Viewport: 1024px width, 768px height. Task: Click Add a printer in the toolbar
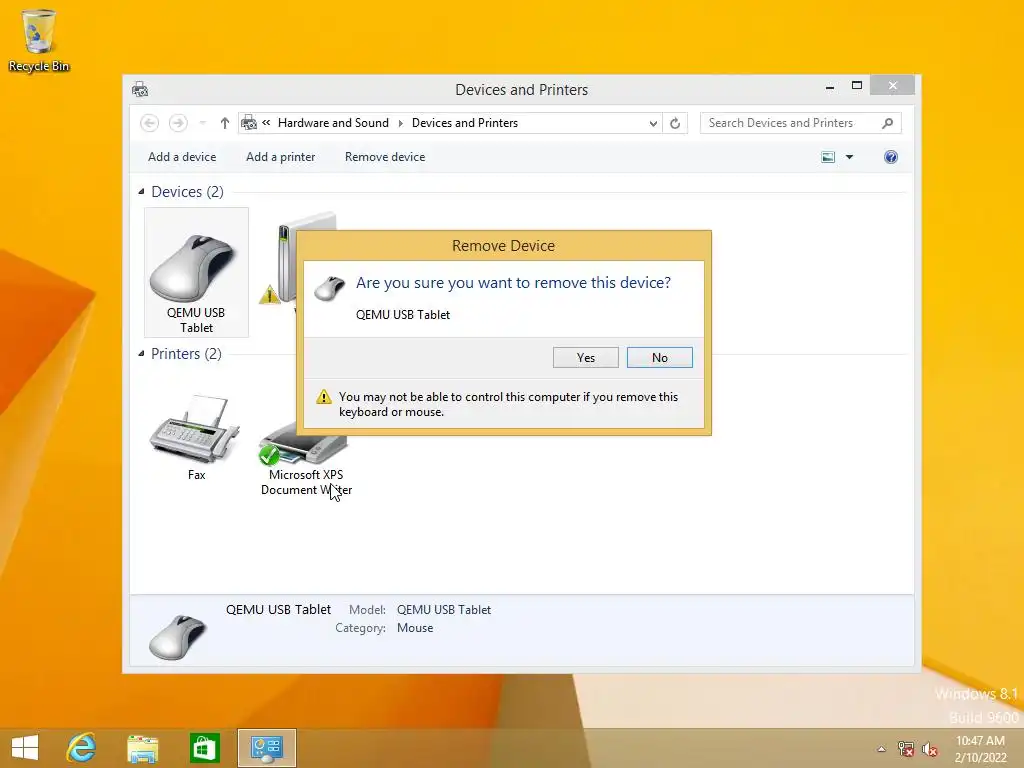click(x=280, y=157)
